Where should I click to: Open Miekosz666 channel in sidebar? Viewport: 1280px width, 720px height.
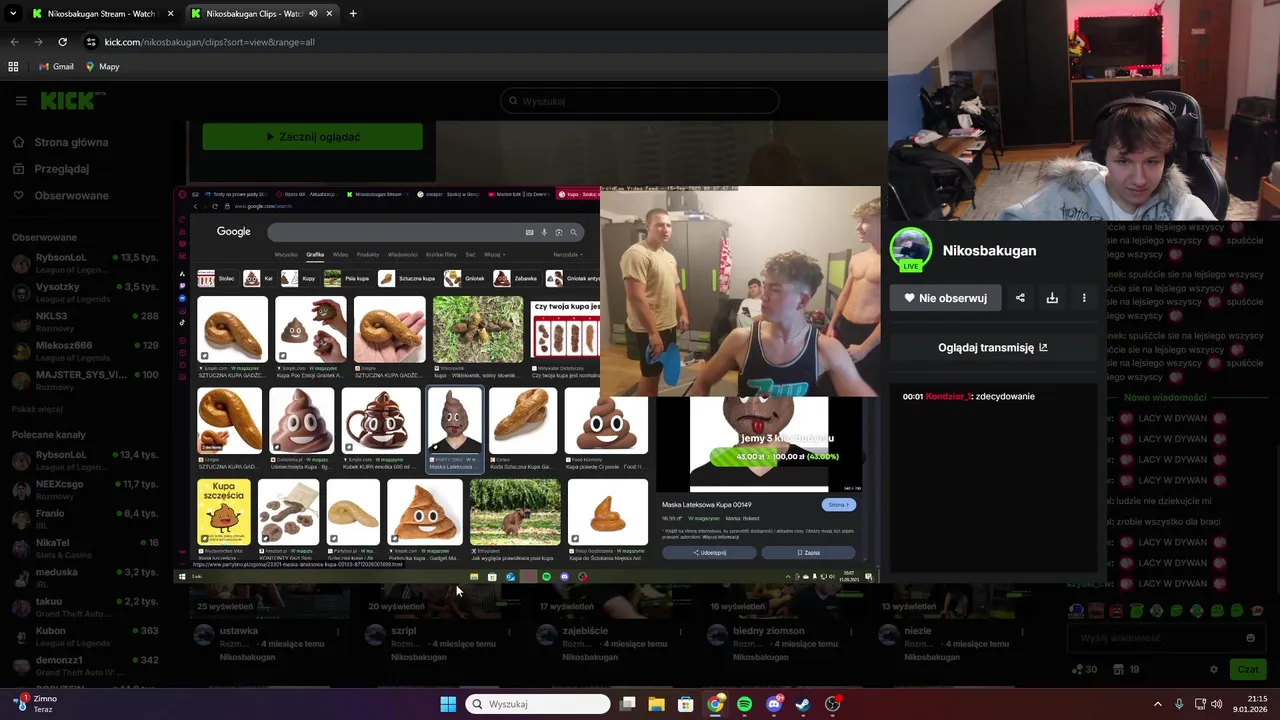[x=85, y=351]
